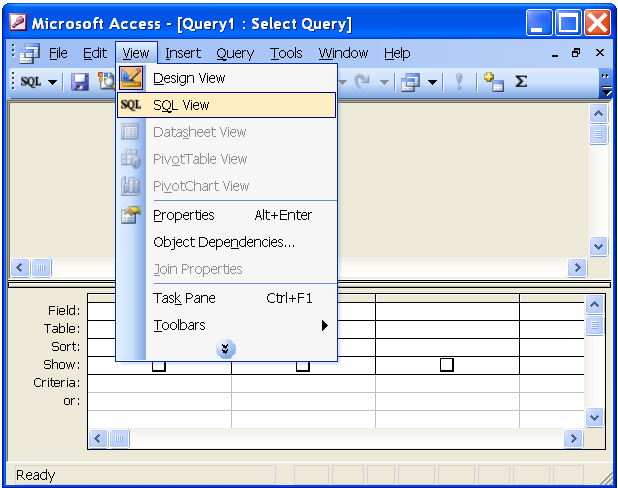
Task: Click design grid vertical scroll down arrow
Action: click(x=594, y=417)
